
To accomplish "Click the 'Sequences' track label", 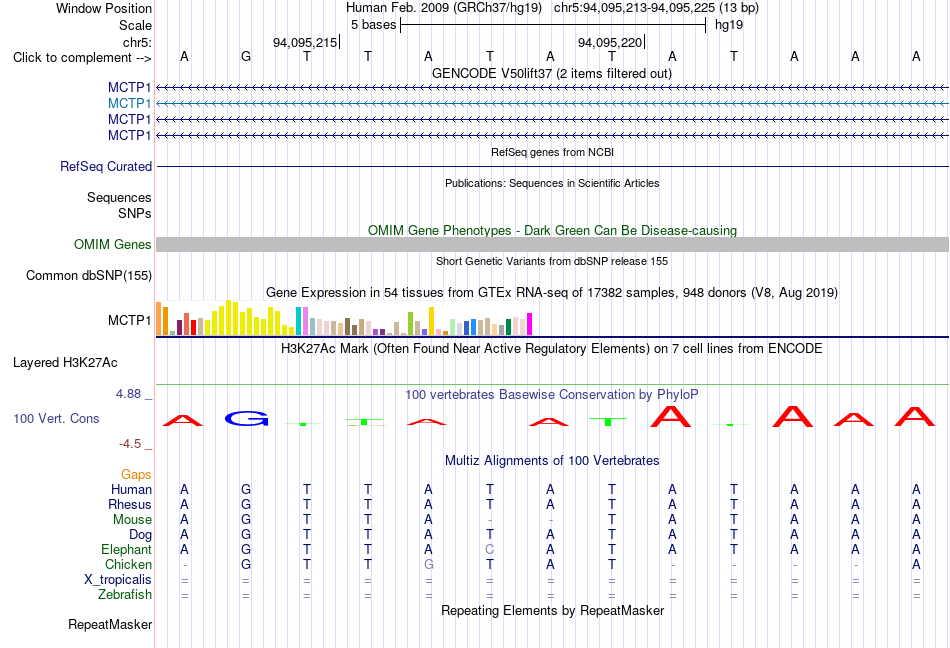I will tap(119, 197).
